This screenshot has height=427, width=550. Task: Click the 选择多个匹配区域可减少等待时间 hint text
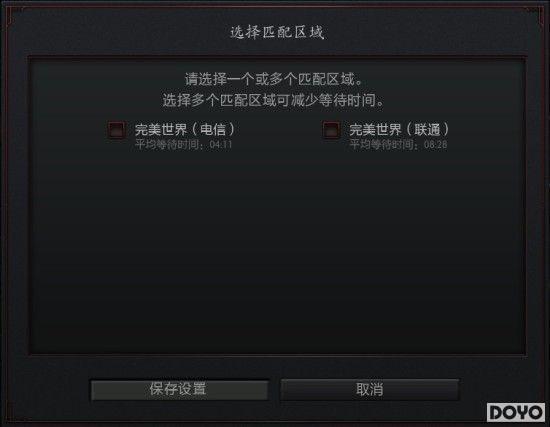click(274, 101)
